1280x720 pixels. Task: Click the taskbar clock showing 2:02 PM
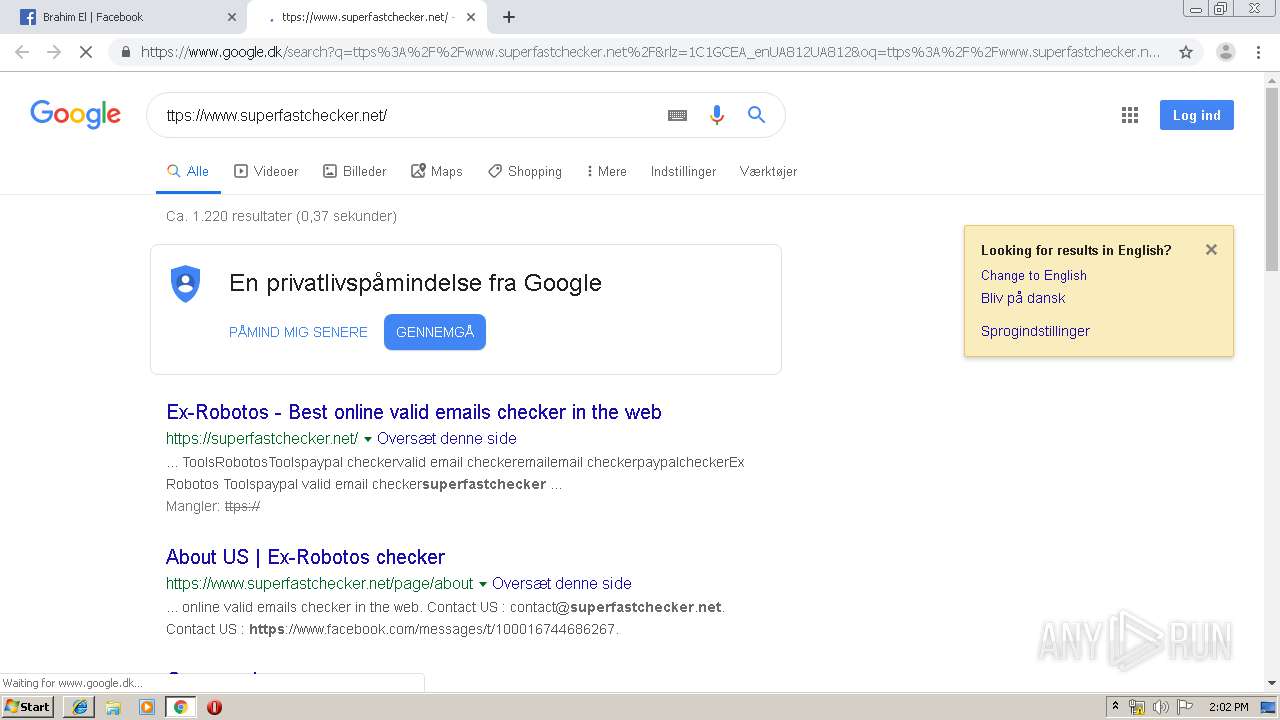click(x=1228, y=707)
